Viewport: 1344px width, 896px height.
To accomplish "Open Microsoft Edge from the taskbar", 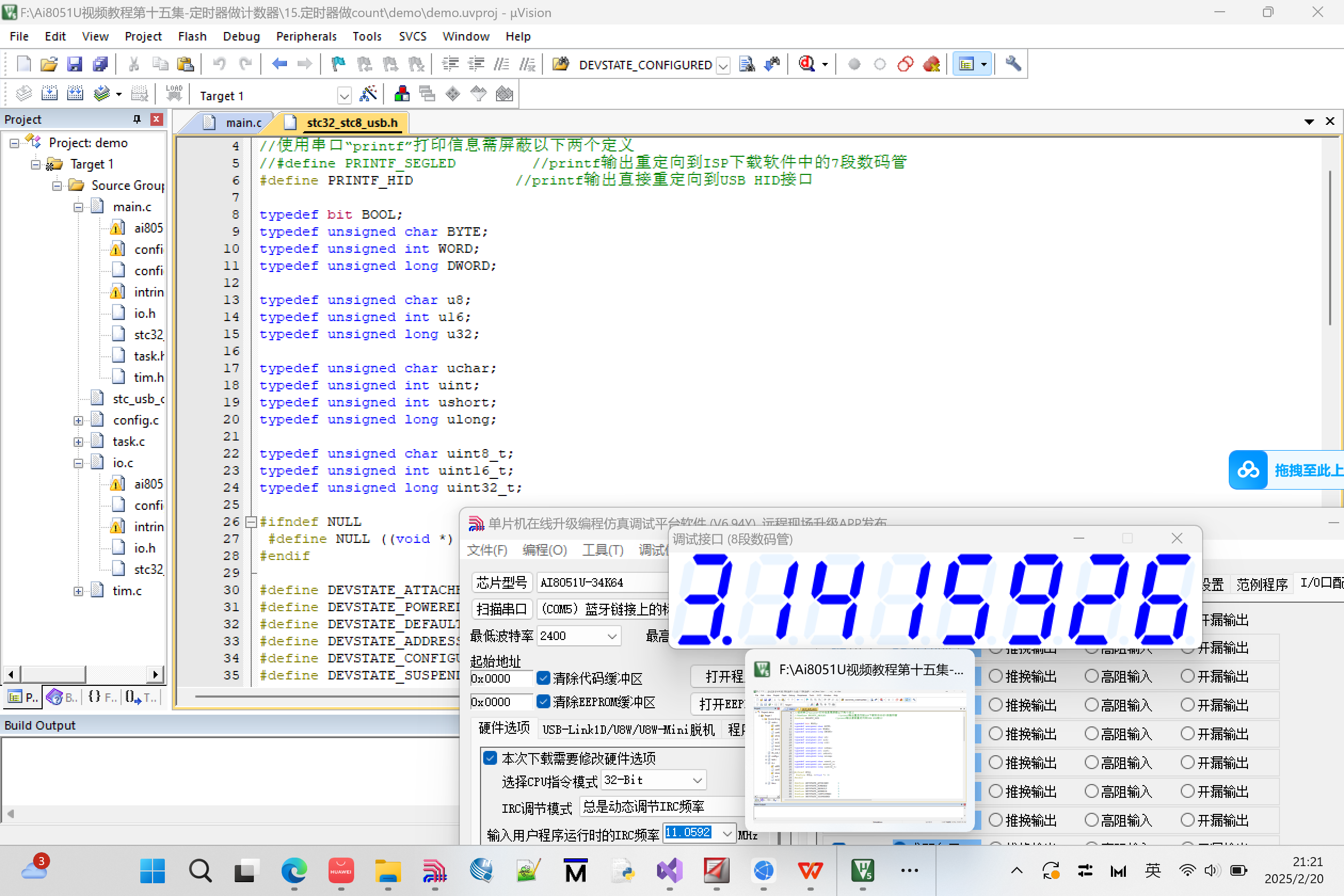I will pos(294,871).
